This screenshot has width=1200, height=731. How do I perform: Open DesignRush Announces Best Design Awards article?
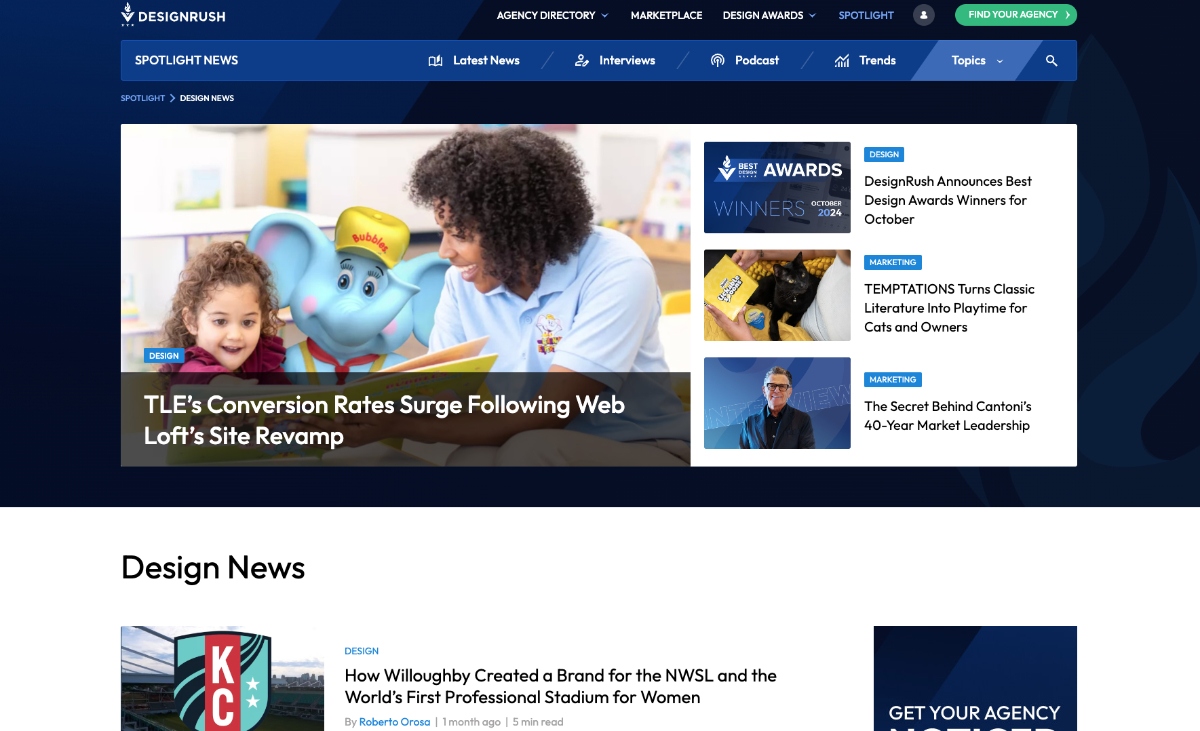click(x=948, y=200)
